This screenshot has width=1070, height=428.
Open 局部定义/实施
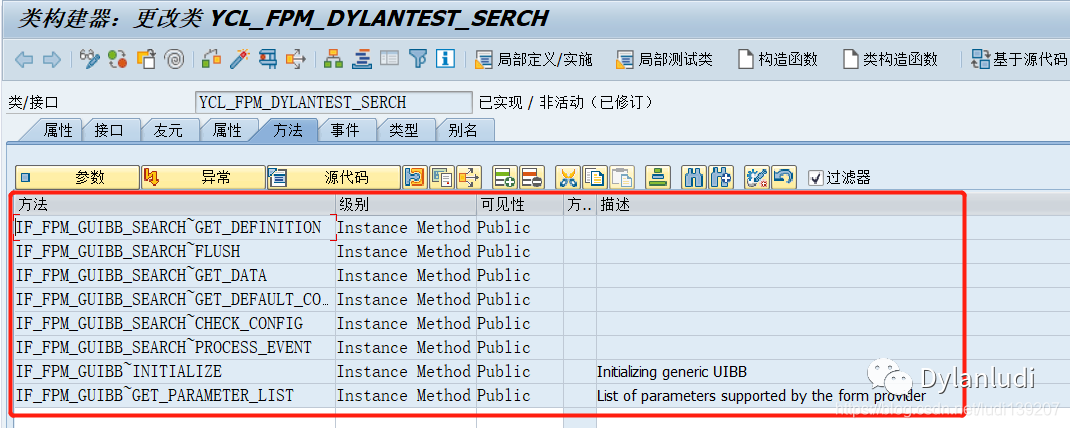pyautogui.click(x=534, y=59)
